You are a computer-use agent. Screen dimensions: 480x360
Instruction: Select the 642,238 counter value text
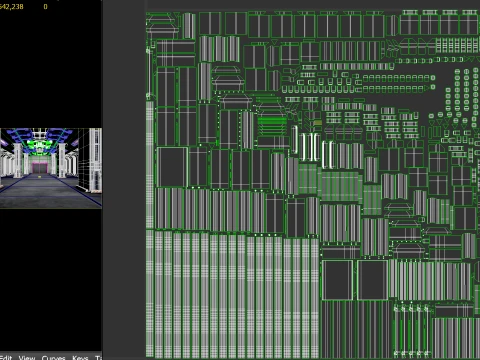(x=12, y=6)
